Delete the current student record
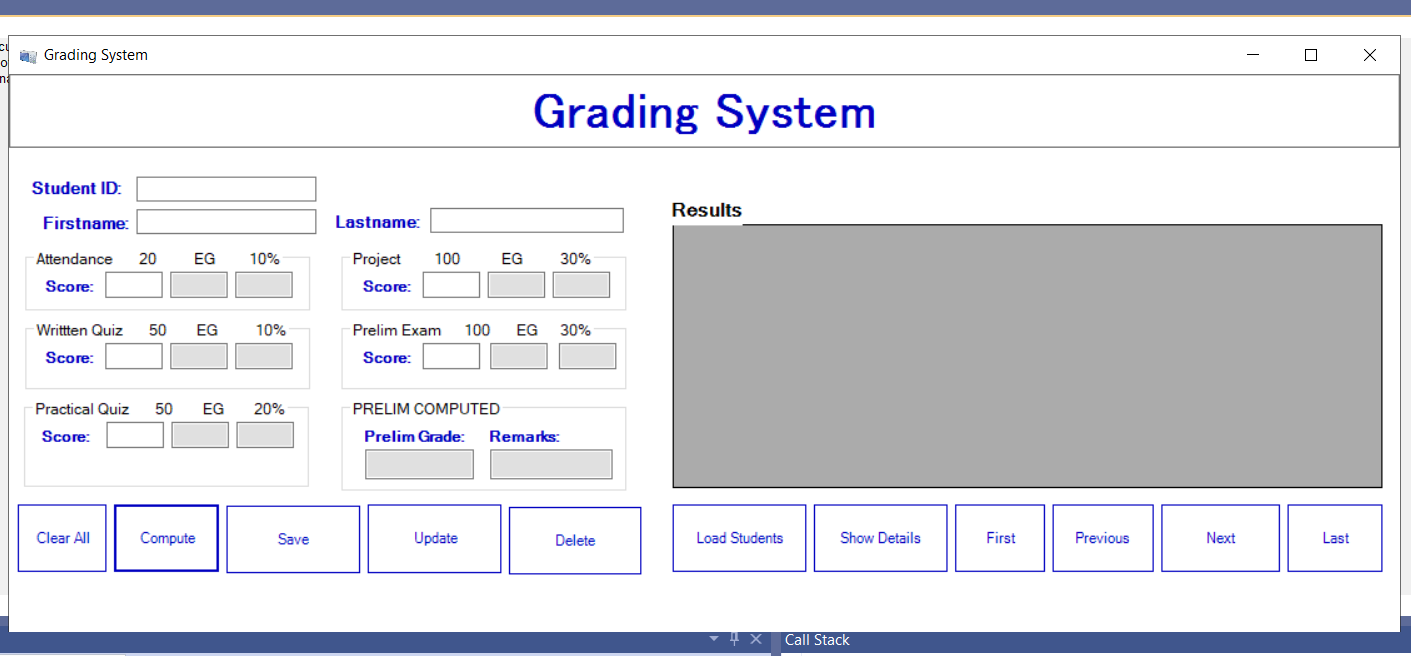 point(575,541)
